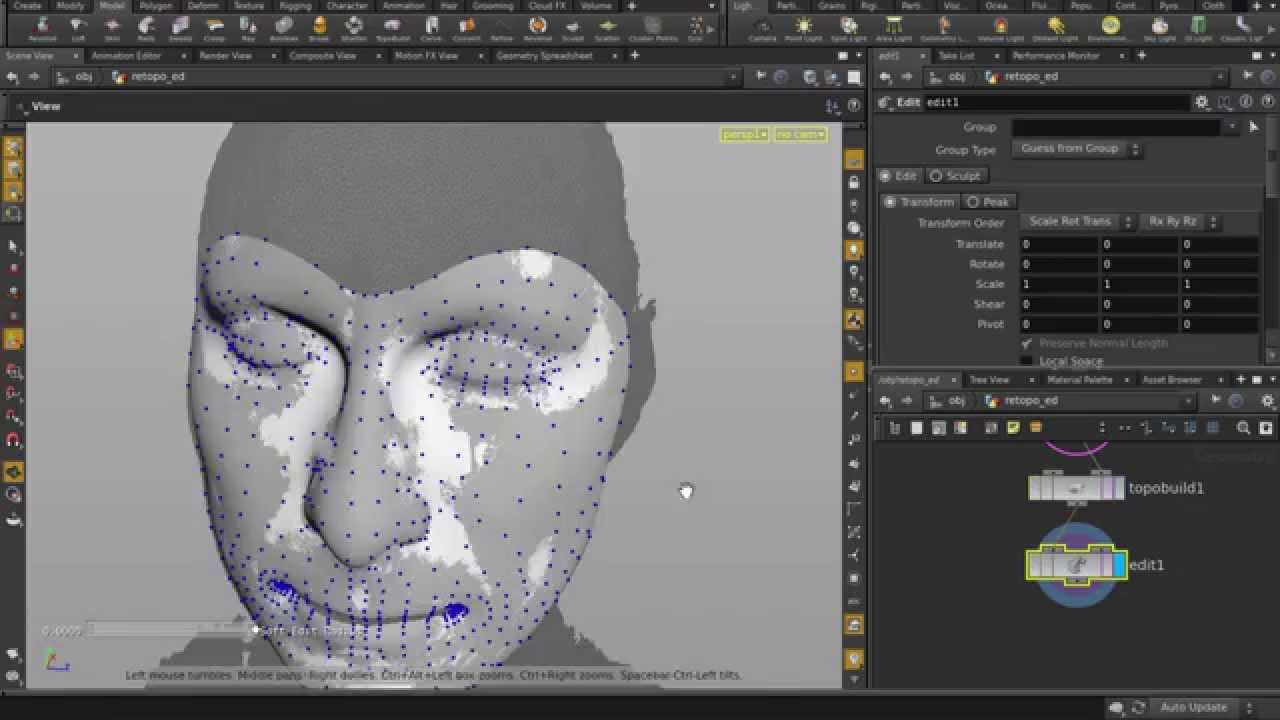Choose the Transform radio option
The height and width of the screenshot is (720, 1280).
pyautogui.click(x=919, y=202)
